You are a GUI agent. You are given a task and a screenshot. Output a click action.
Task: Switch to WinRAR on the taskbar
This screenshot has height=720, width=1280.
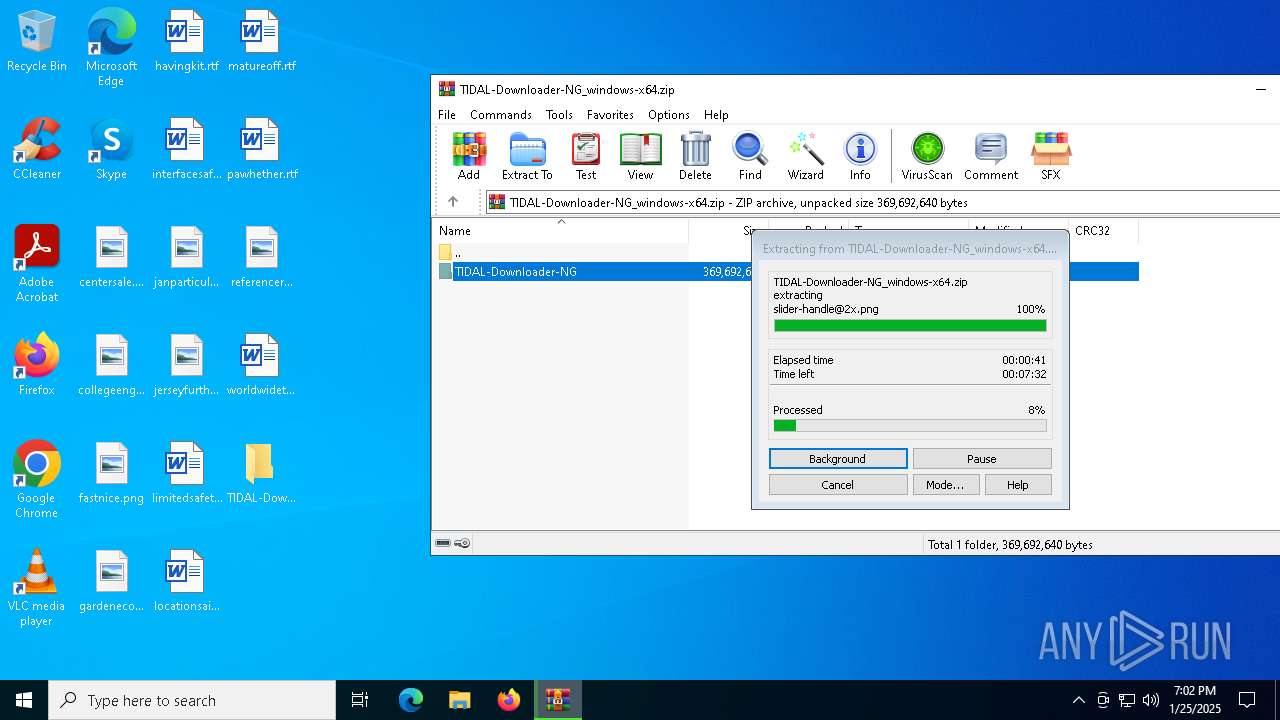[x=557, y=700]
